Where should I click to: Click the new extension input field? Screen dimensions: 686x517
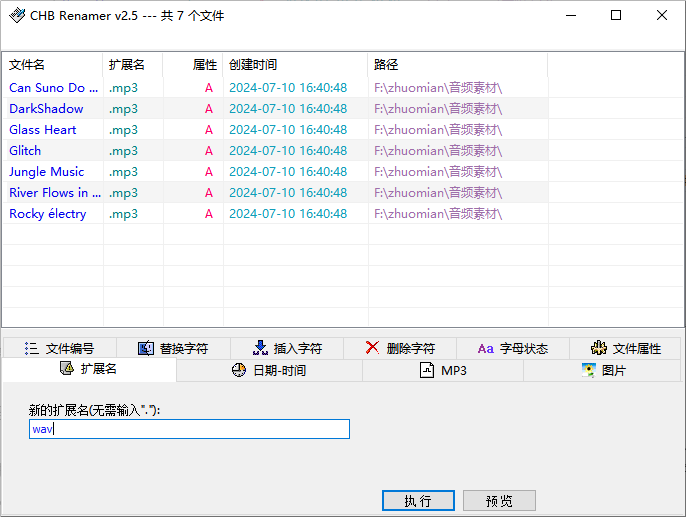tap(190, 429)
